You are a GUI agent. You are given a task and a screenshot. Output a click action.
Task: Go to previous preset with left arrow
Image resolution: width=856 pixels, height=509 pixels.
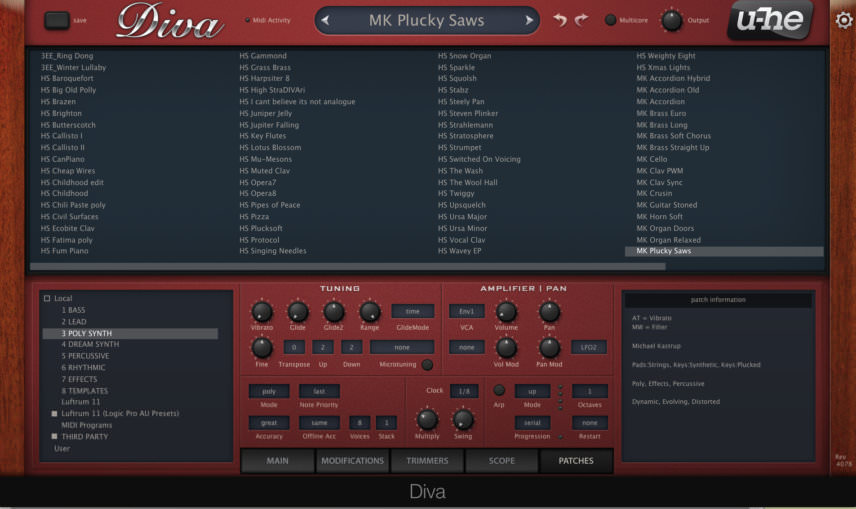coord(325,21)
